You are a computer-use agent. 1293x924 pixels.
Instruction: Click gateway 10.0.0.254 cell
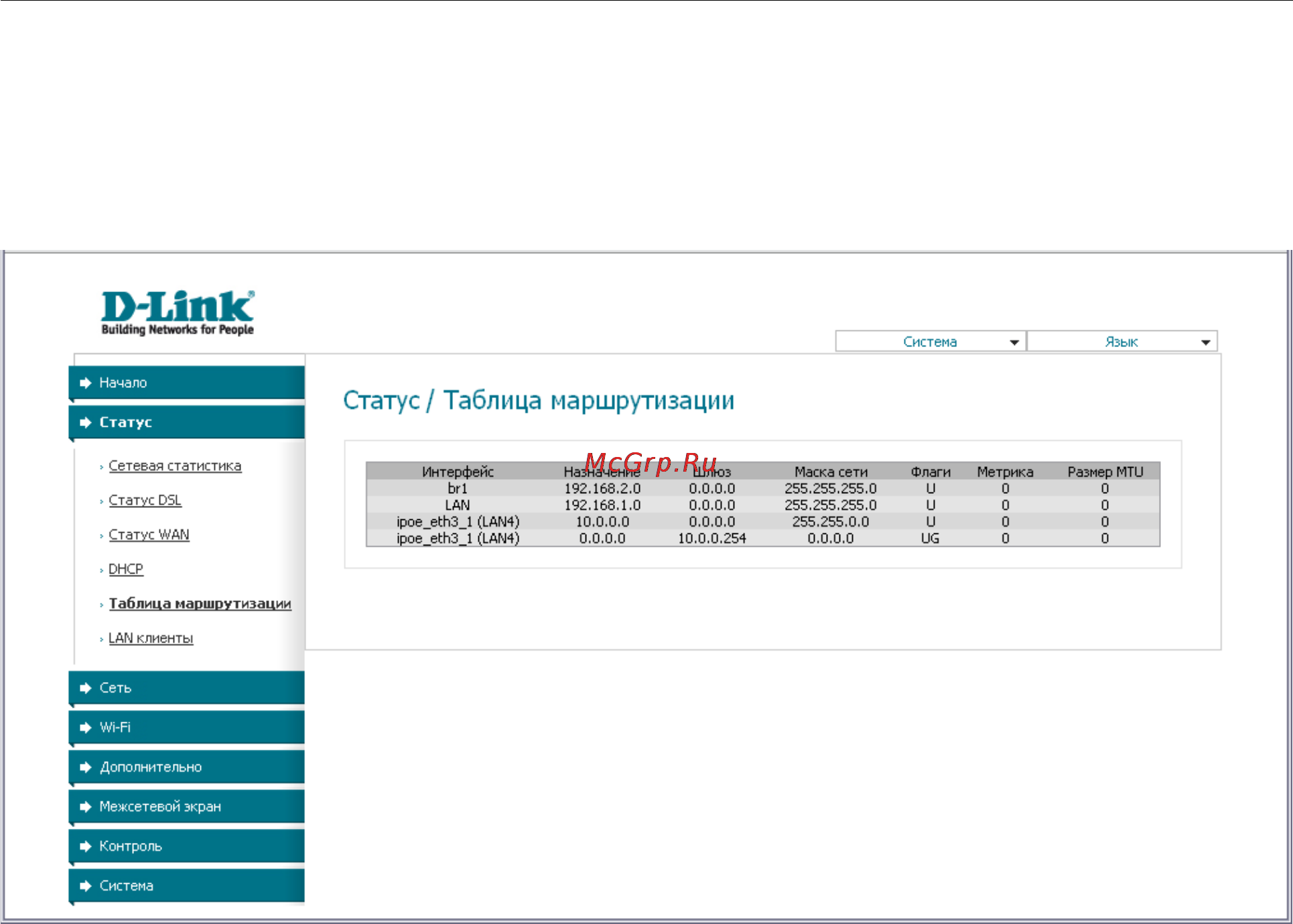(x=711, y=538)
